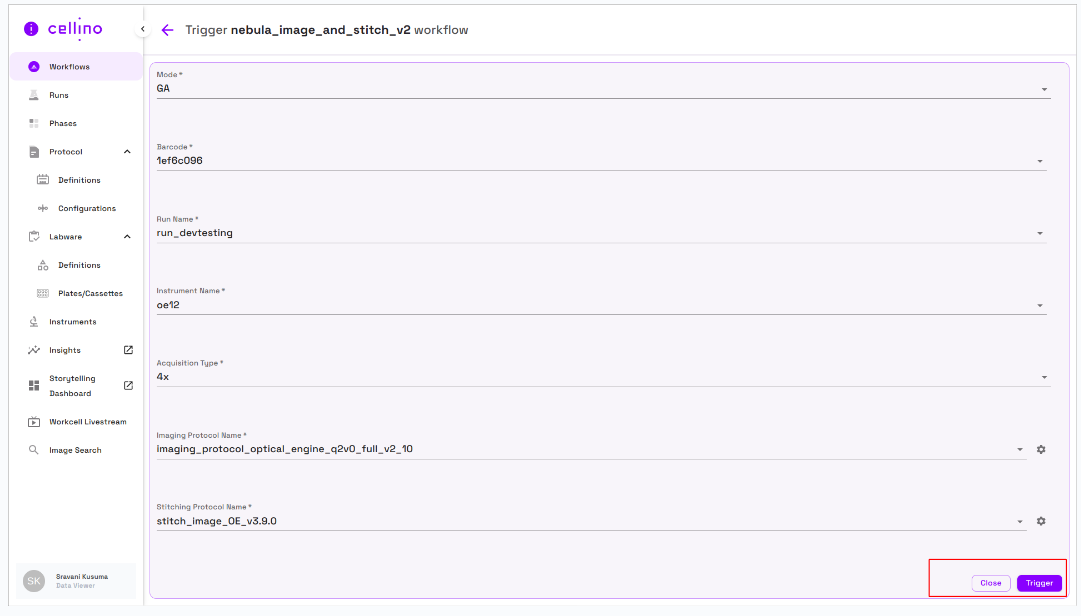Click the Run Name field
Viewport: 1081px width, 616px height.
pos(590,233)
